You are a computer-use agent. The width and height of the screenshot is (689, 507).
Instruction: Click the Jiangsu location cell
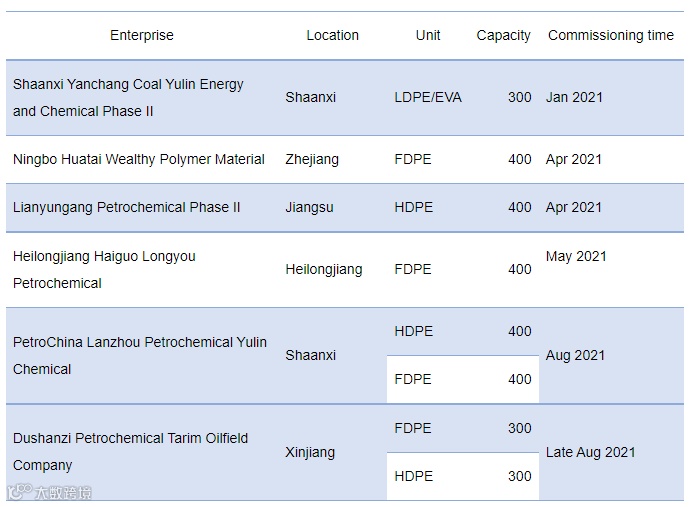[309, 207]
